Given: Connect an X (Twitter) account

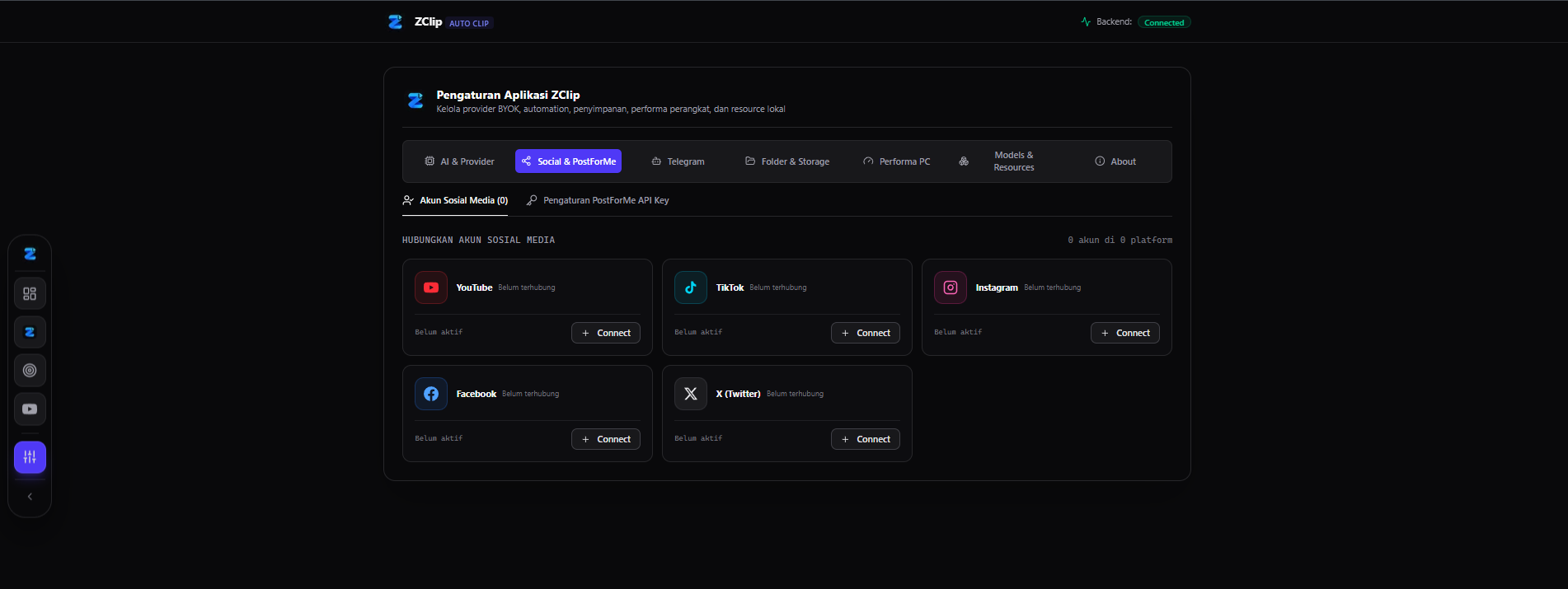Looking at the screenshot, I should (866, 439).
